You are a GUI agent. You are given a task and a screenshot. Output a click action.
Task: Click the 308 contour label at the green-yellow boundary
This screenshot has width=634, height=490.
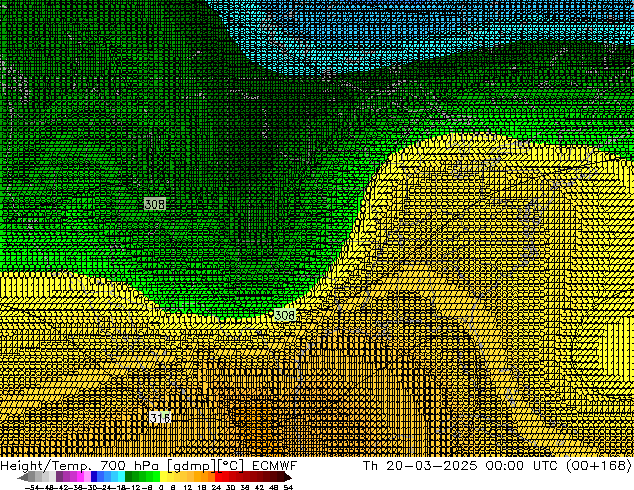pyautogui.click(x=285, y=315)
